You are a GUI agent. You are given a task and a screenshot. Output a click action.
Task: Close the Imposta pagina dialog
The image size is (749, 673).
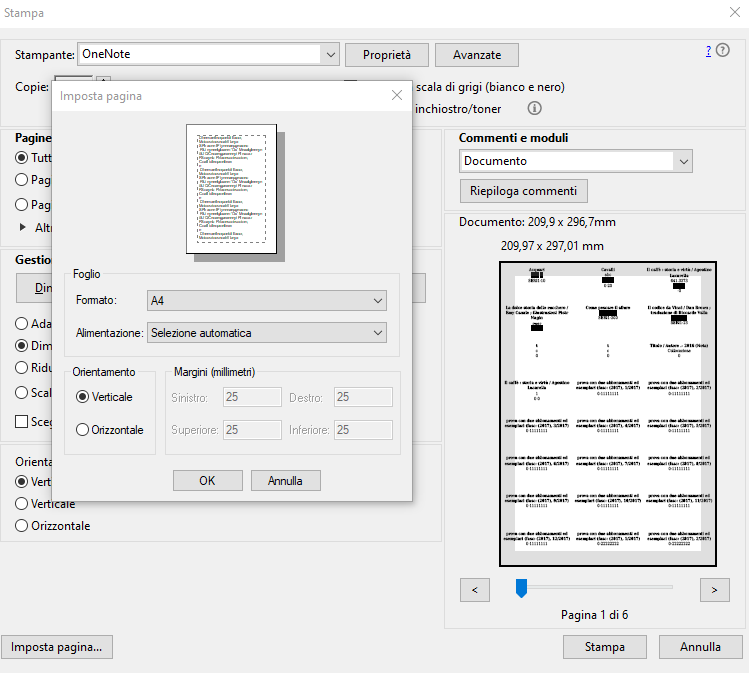coord(397,96)
